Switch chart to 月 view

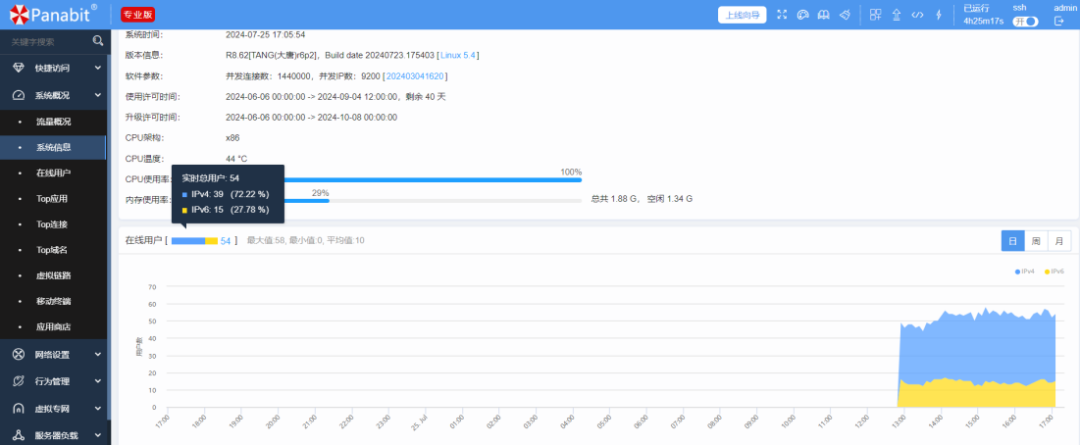pyautogui.click(x=1059, y=241)
